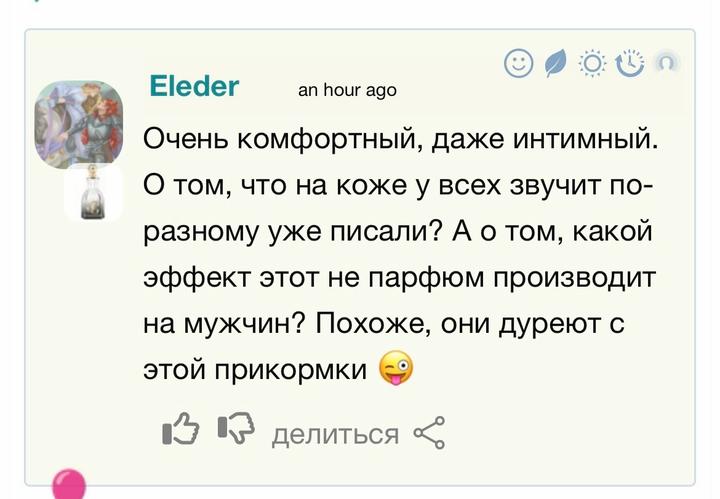Click the winking tongue emoji in comment

(x=397, y=369)
